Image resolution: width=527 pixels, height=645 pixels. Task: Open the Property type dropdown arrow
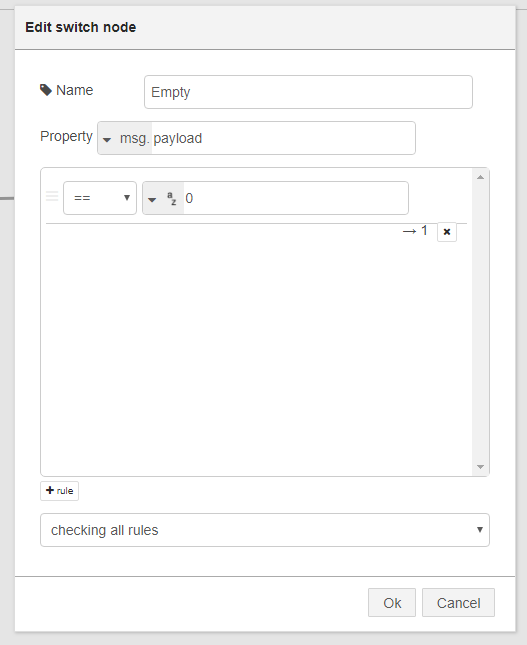tap(107, 139)
